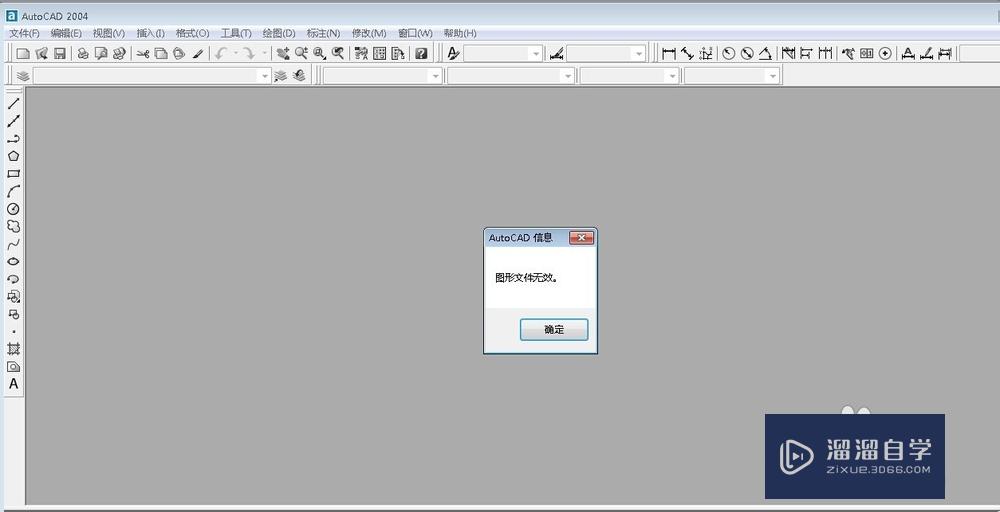Click 确定 in AutoCAD 信息 dialog
This screenshot has height=512, width=1000.
(554, 330)
